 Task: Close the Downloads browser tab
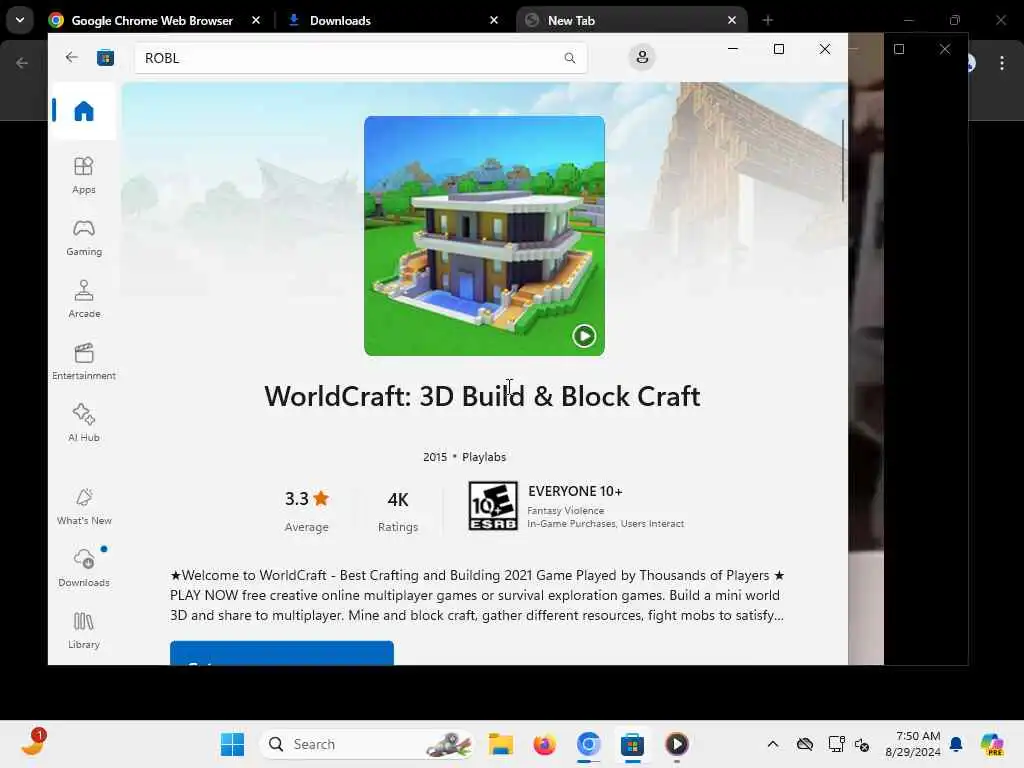pyautogui.click(x=494, y=20)
